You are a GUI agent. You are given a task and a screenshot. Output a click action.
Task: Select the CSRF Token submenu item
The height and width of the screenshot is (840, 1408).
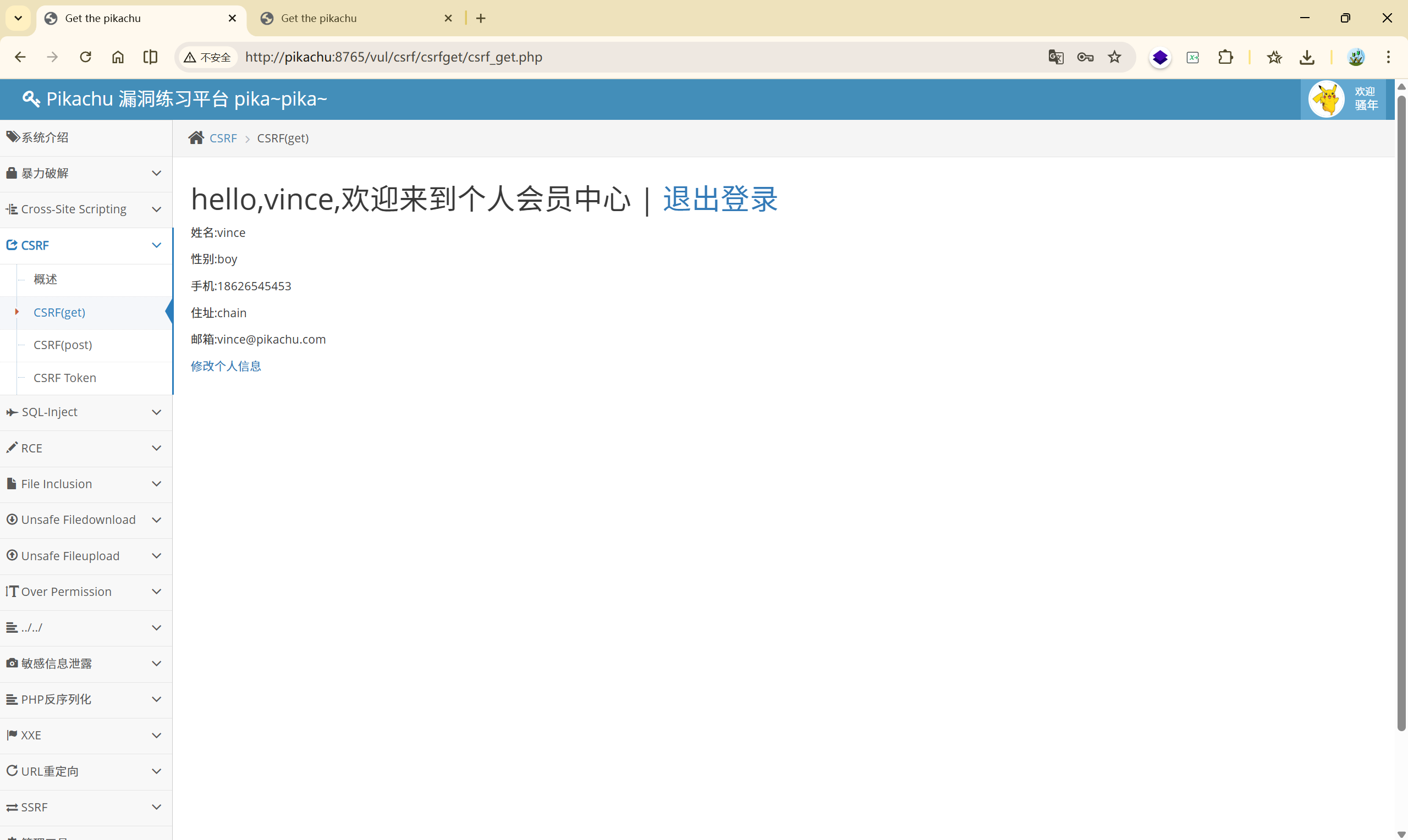[65, 378]
